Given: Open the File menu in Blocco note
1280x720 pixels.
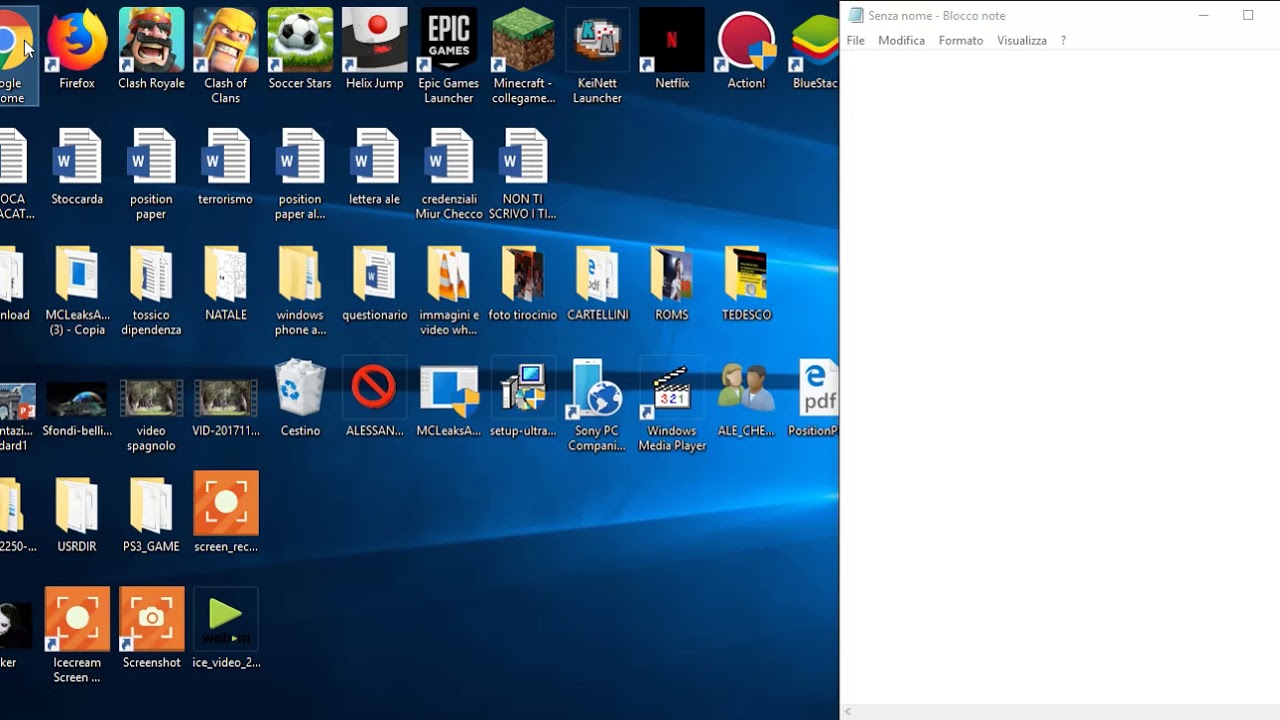Looking at the screenshot, I should (855, 40).
